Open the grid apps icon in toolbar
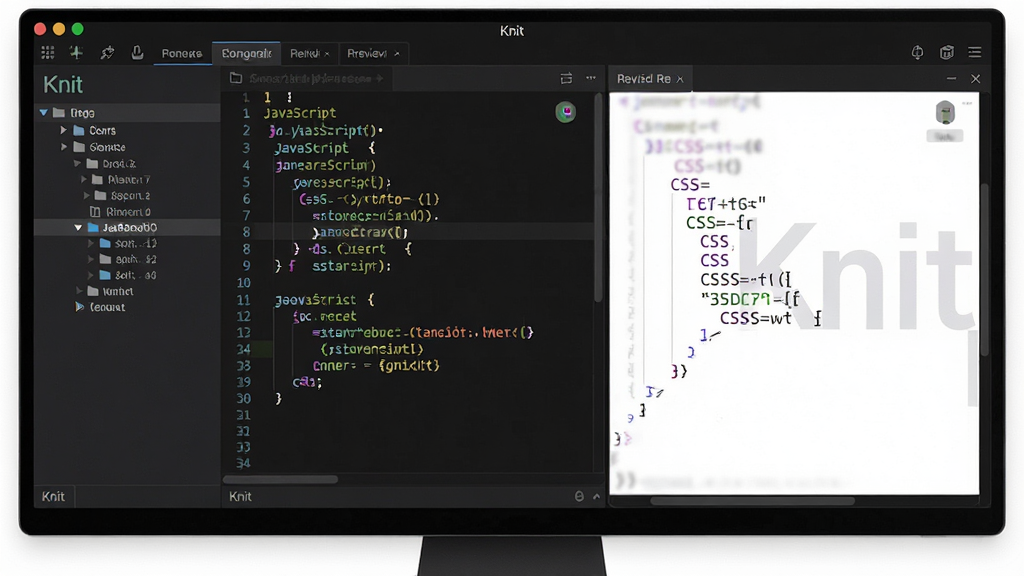The width and height of the screenshot is (1024, 576). coord(48,53)
